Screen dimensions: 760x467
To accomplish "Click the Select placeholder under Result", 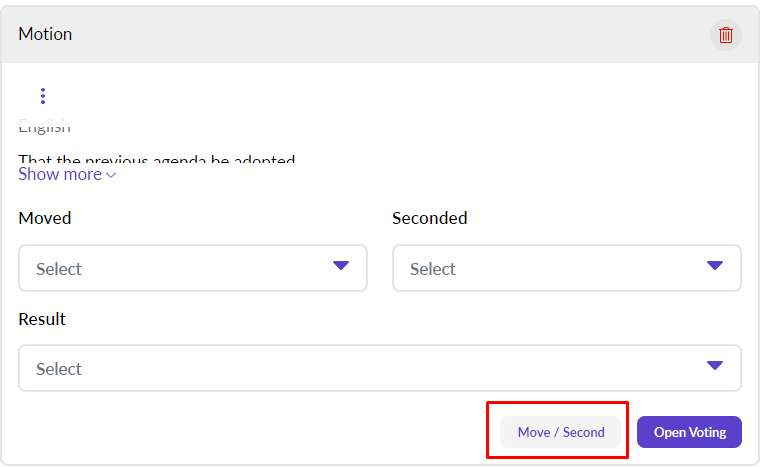I will coord(59,369).
